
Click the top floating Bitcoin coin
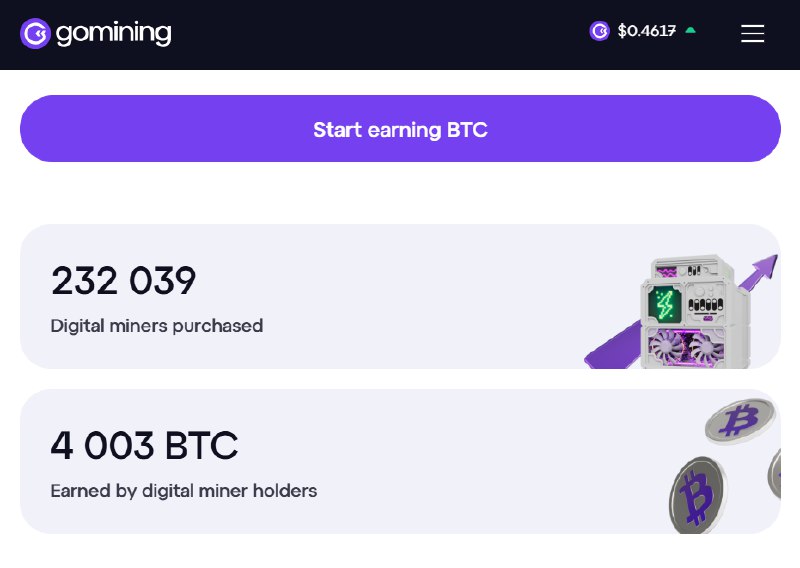pos(740,421)
